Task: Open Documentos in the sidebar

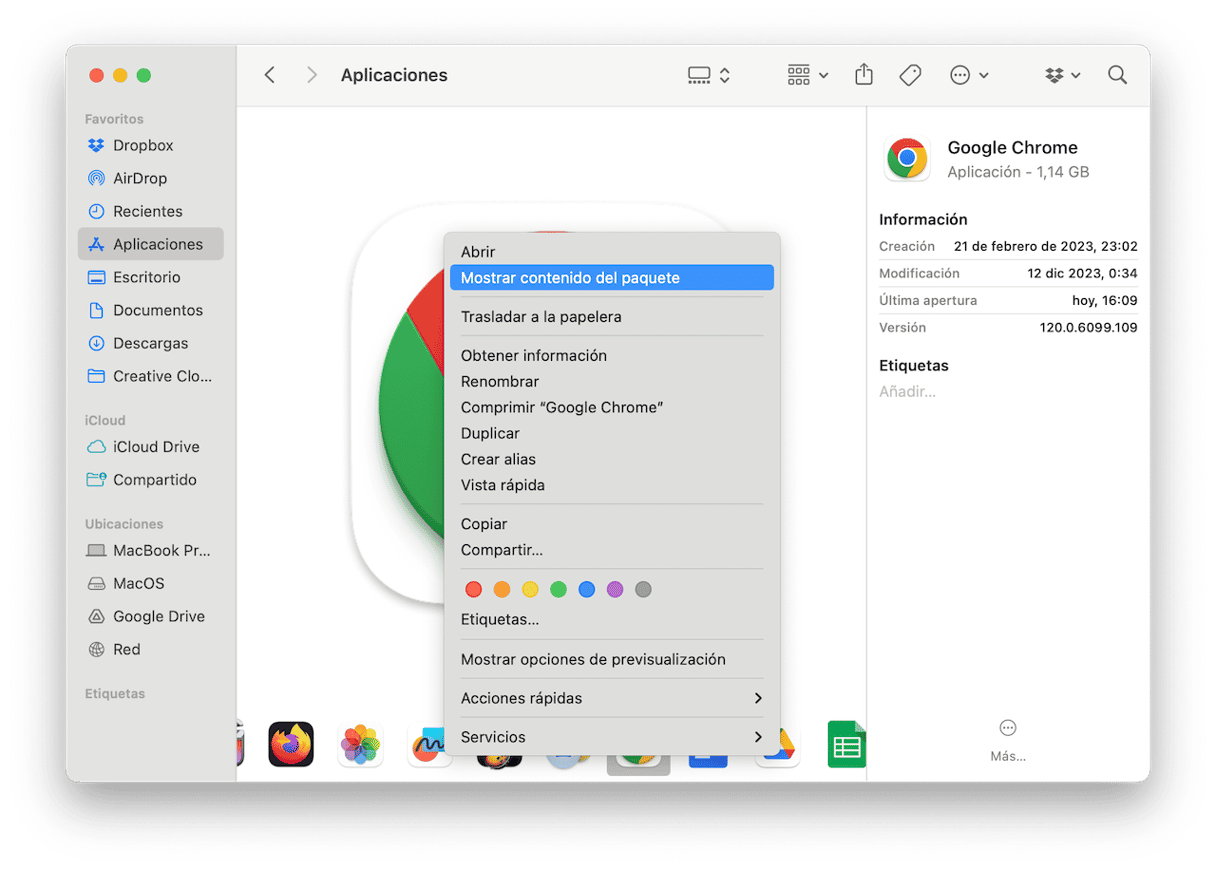Action: tap(150, 310)
